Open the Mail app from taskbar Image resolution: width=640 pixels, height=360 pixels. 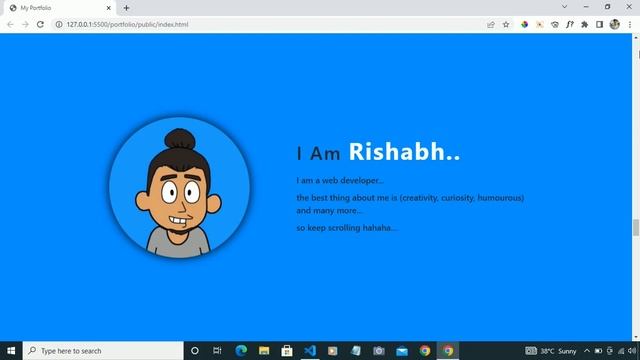pos(402,351)
